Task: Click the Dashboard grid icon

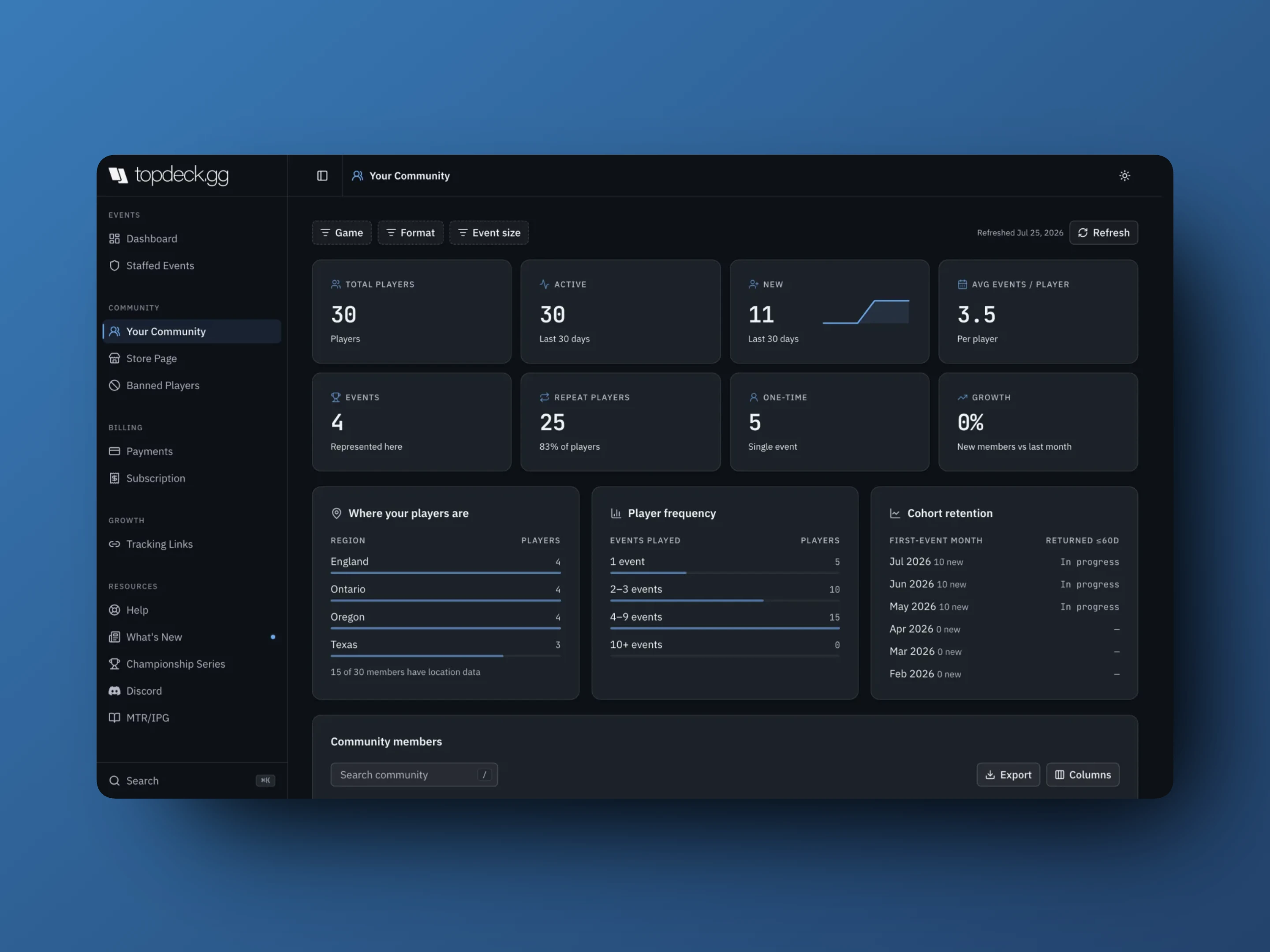Action: pos(114,239)
